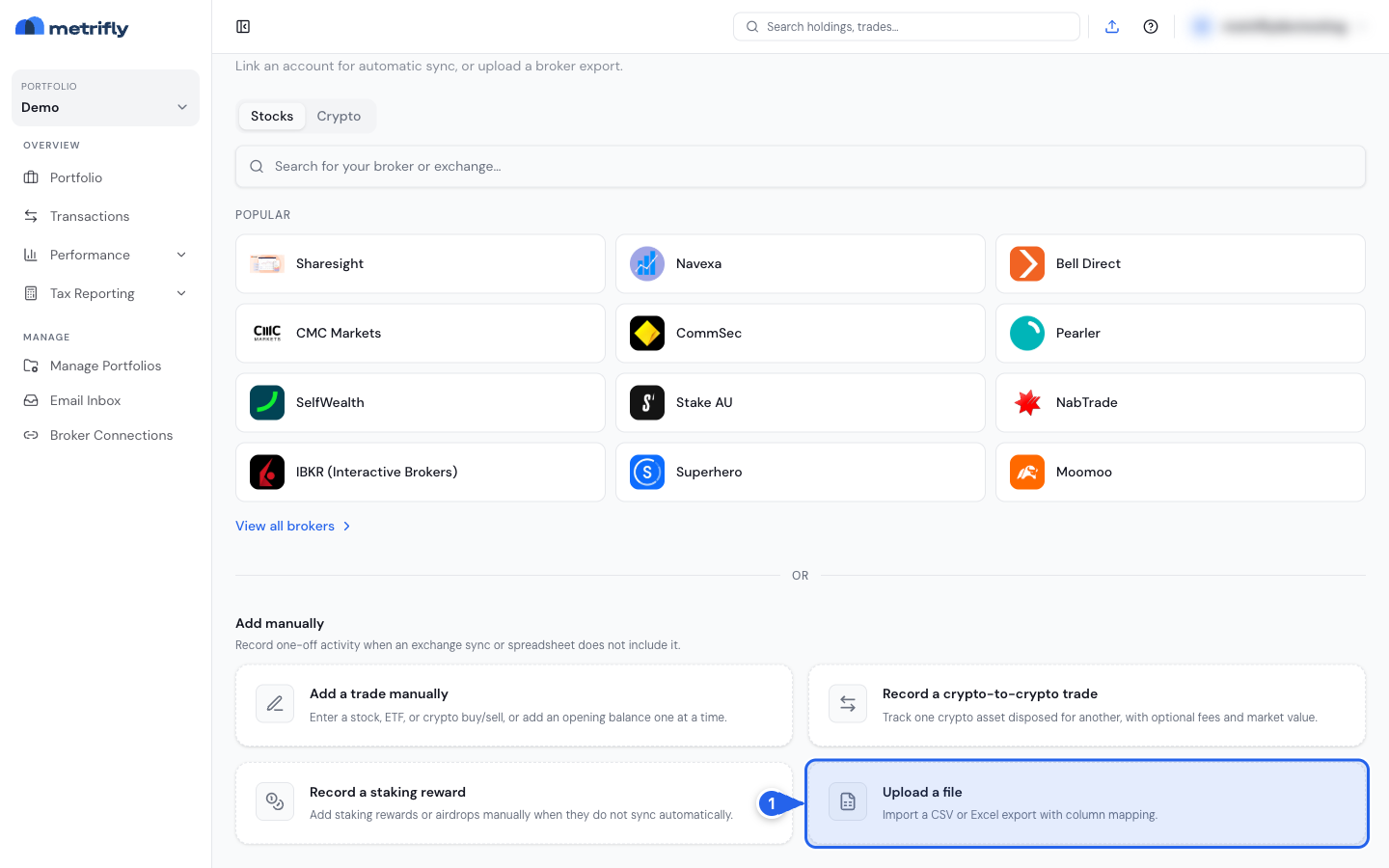Click the CMC Markets logo icon

[x=267, y=333]
